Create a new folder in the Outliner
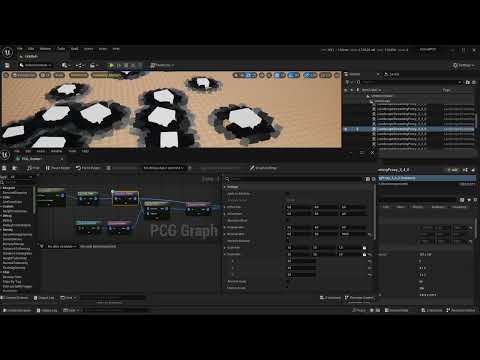Screen dimensions: 480x360 [467, 82]
